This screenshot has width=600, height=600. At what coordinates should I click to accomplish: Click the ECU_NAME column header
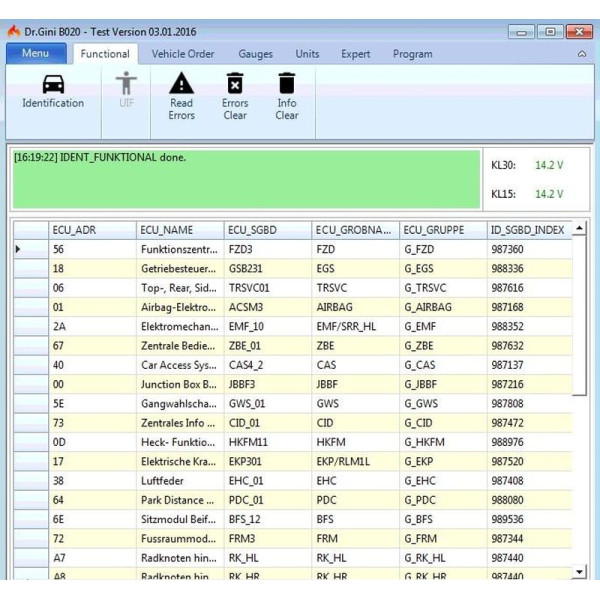click(180, 230)
